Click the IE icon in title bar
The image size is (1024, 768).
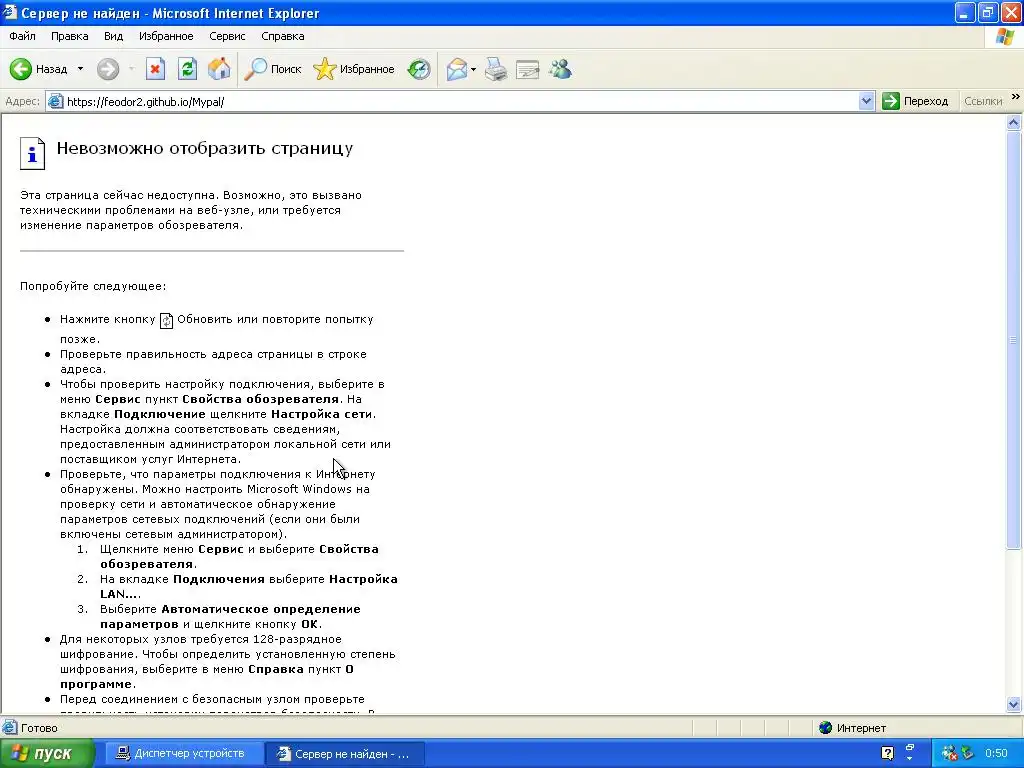pos(10,12)
